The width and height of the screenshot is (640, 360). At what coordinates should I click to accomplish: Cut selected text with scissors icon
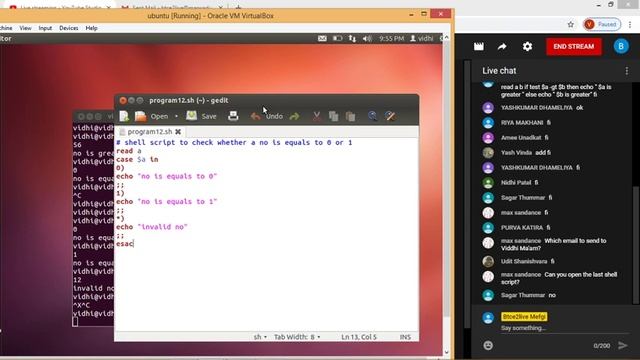tap(316, 117)
